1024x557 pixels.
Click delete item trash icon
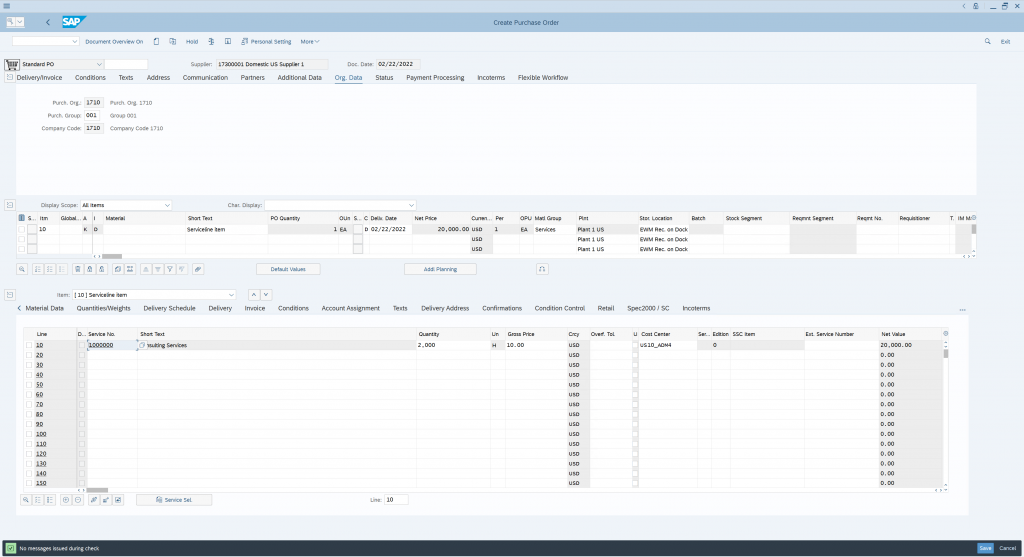78,269
